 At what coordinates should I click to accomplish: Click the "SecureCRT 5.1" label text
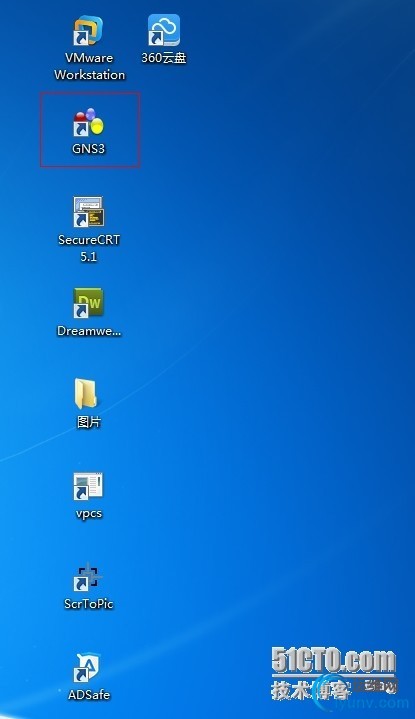click(x=89, y=248)
